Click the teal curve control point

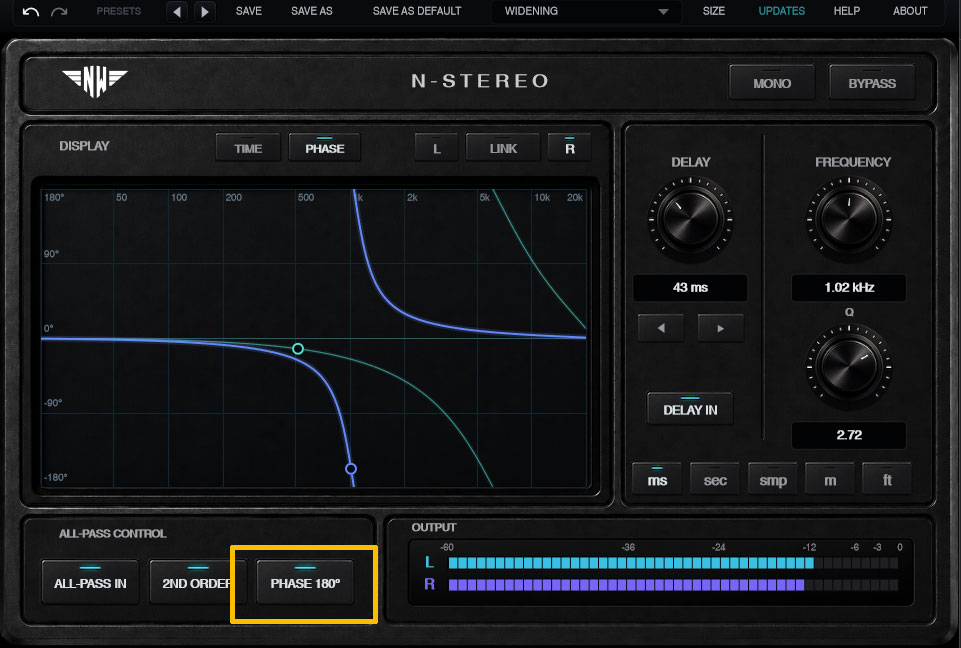point(298,348)
